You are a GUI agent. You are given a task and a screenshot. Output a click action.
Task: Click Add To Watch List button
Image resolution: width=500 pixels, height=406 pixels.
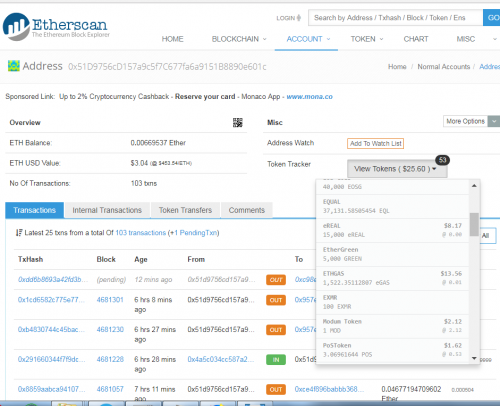click(x=375, y=143)
